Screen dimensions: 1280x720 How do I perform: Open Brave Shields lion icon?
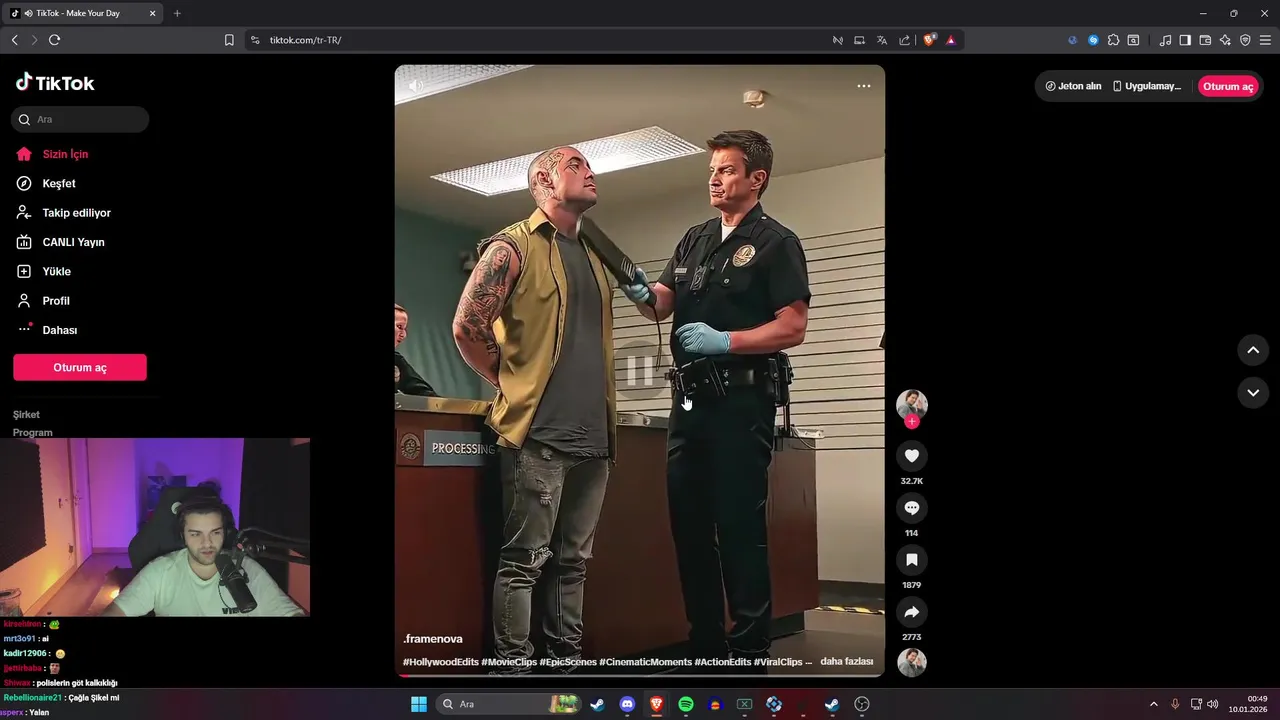coord(929,40)
